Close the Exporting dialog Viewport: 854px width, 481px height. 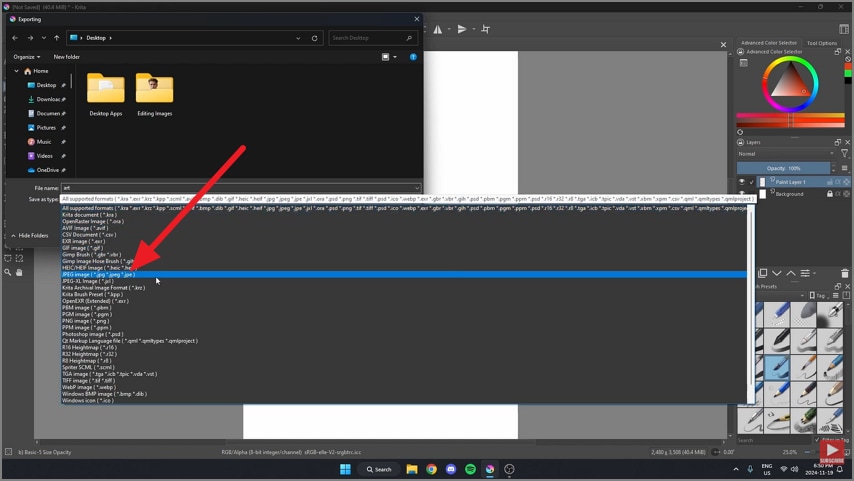click(x=417, y=19)
